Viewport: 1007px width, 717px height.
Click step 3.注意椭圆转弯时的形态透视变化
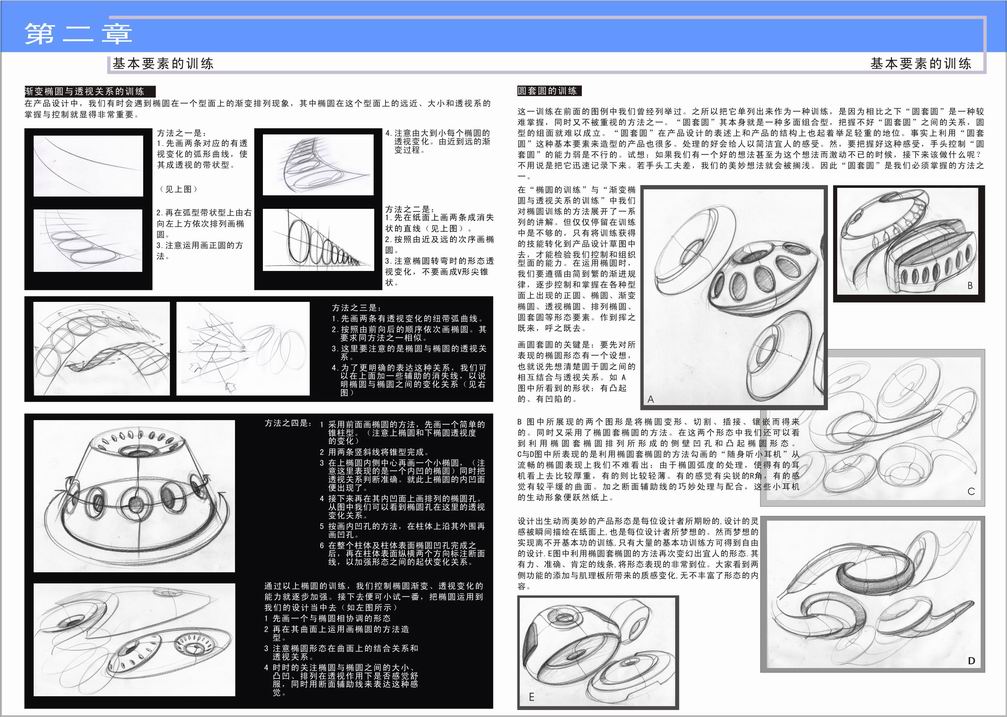[440, 271]
